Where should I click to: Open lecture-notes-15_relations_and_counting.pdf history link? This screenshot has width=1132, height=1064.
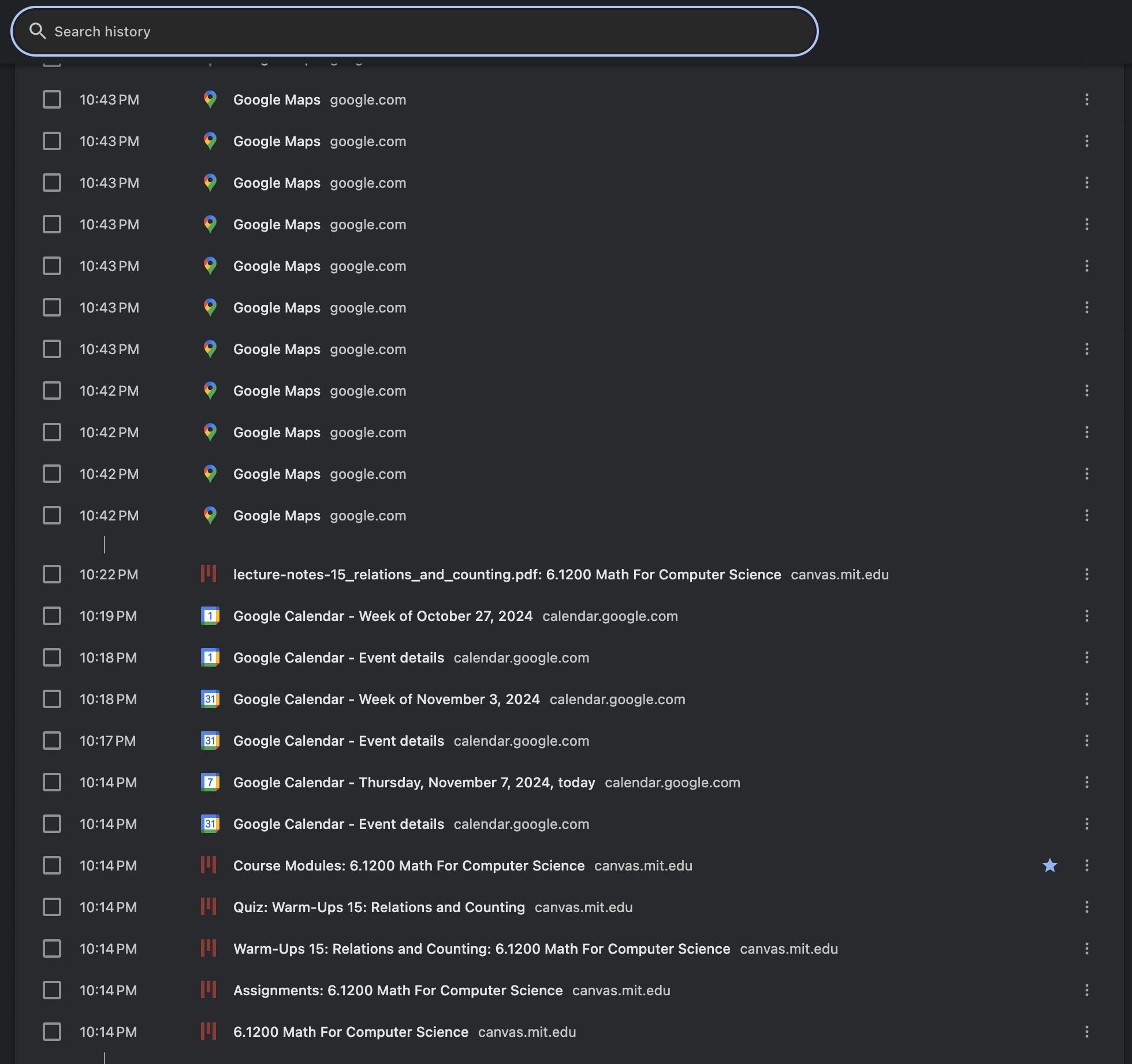507,574
